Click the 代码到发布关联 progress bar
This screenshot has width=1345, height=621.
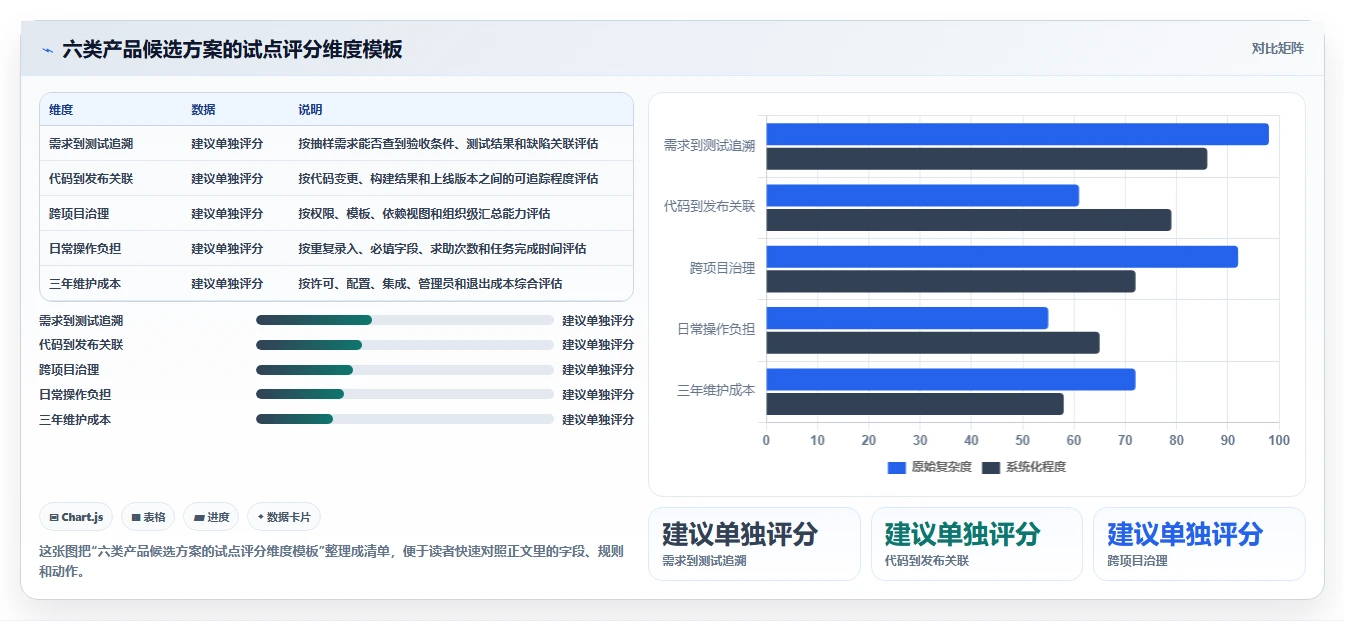pos(405,345)
